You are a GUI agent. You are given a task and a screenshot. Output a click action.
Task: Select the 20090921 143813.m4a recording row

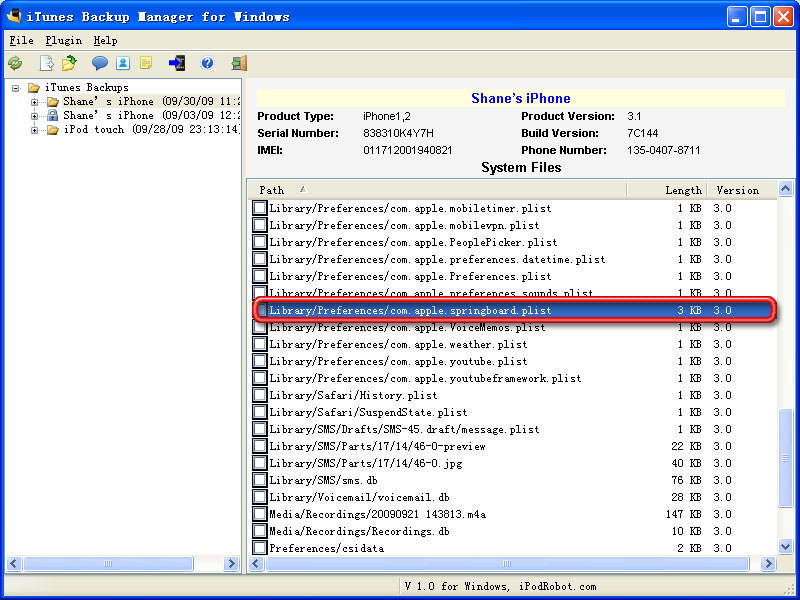[x=514, y=514]
